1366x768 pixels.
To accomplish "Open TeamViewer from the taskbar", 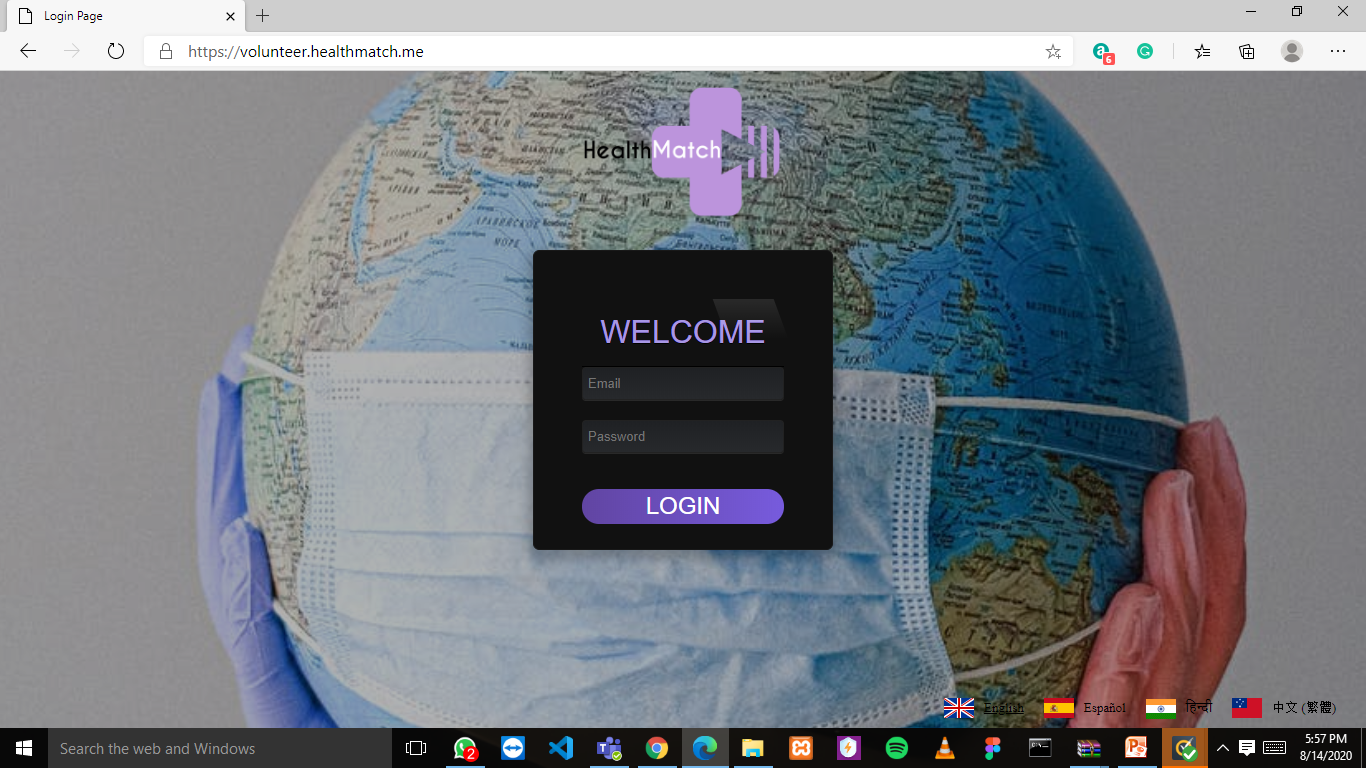I will [x=513, y=748].
